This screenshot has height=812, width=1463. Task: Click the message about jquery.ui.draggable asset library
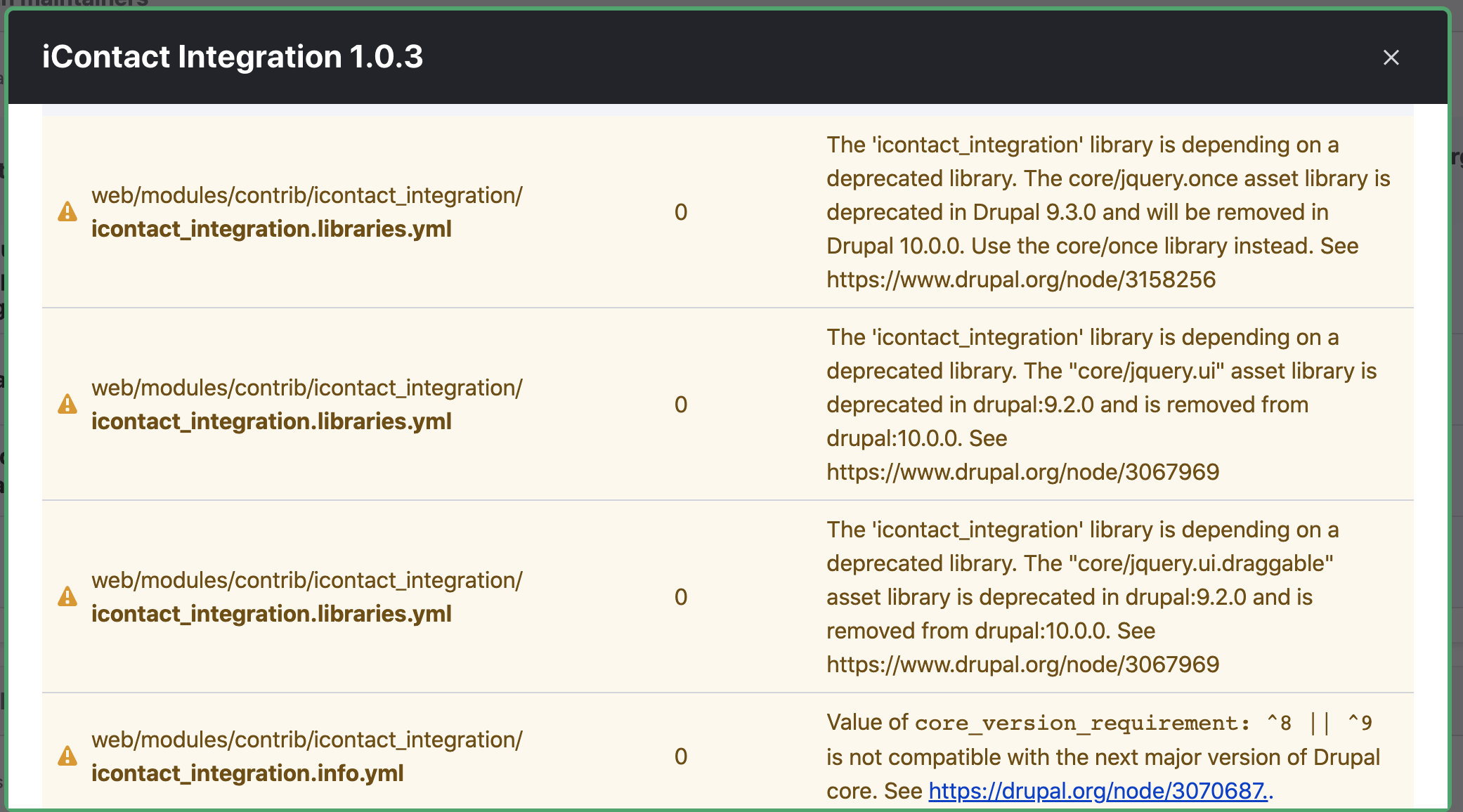(x=1082, y=597)
